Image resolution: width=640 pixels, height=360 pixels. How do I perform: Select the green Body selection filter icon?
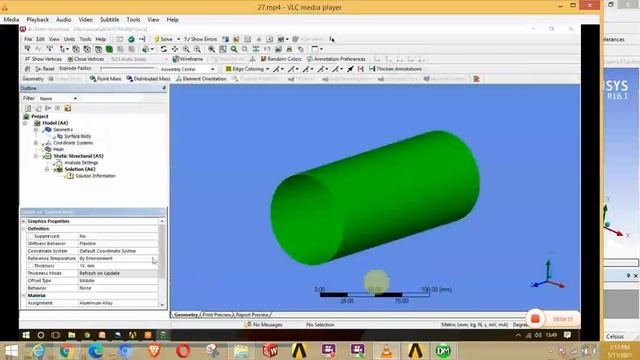tap(109, 49)
